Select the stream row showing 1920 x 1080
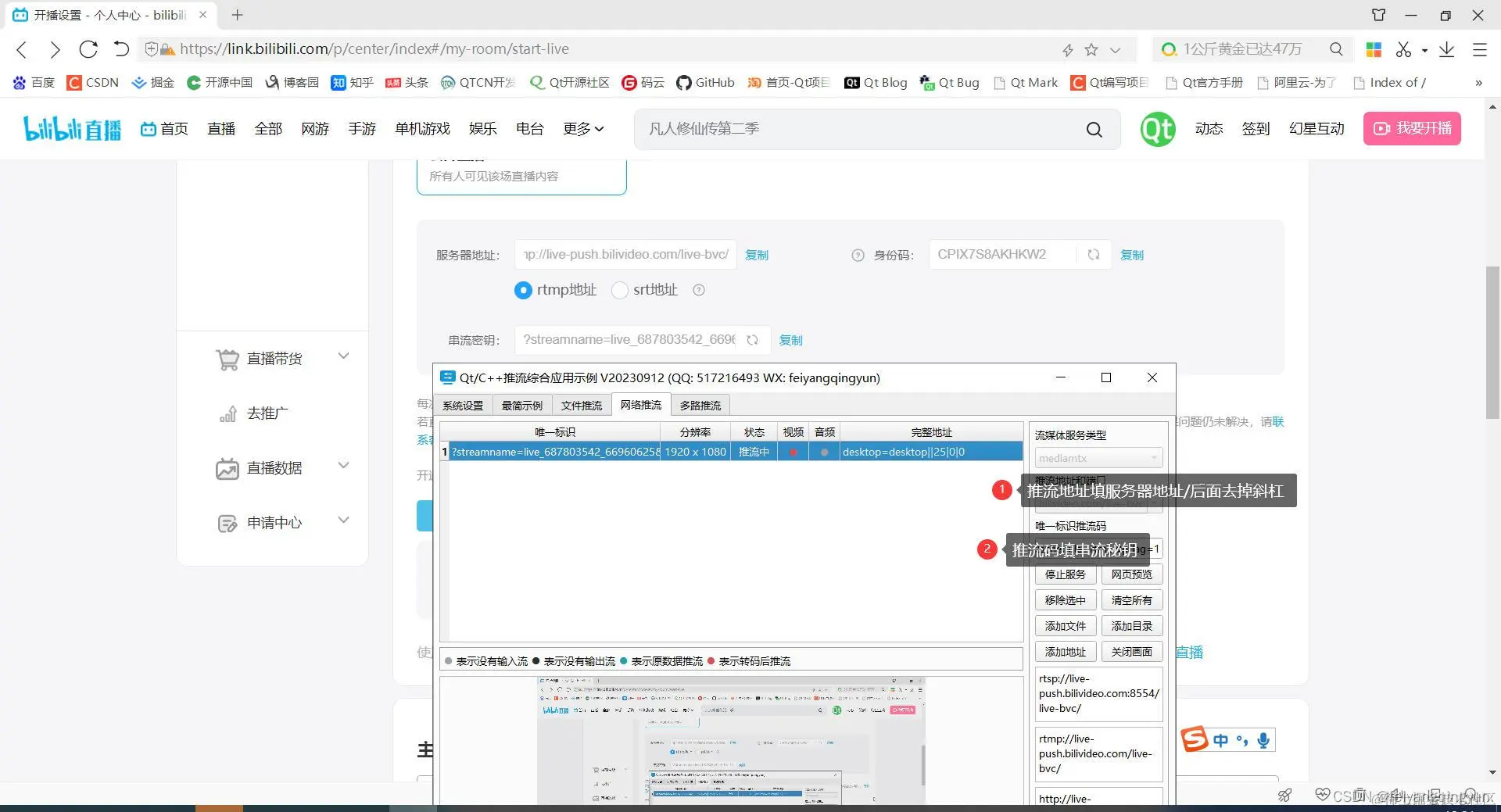 pos(732,452)
